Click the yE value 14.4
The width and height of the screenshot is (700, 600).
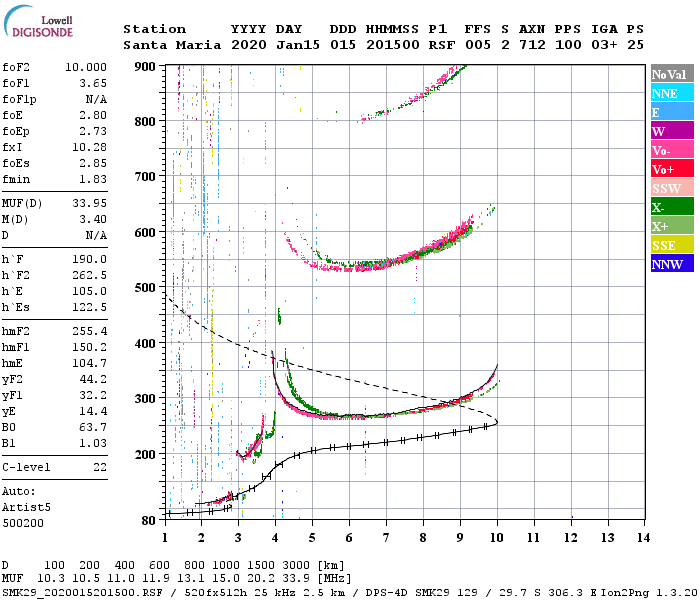pos(93,411)
